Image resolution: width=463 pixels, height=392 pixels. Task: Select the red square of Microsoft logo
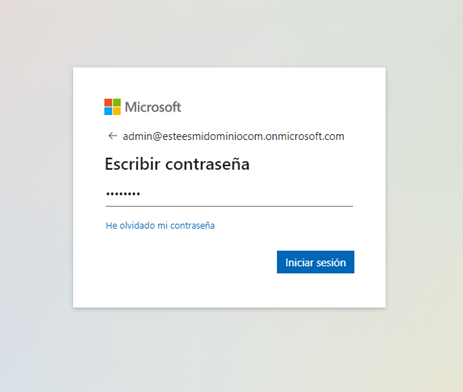pos(108,103)
